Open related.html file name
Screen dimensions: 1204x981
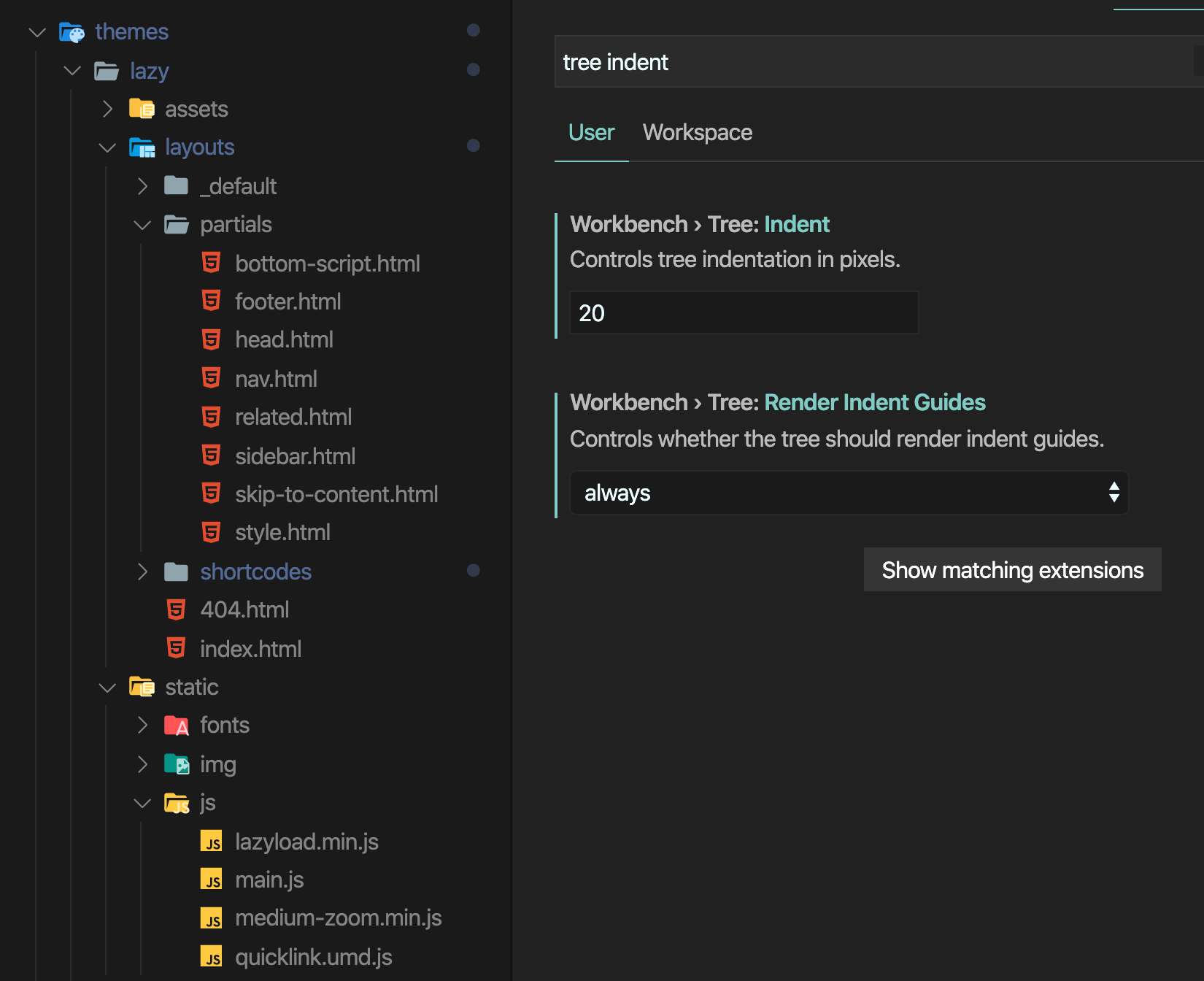[293, 417]
